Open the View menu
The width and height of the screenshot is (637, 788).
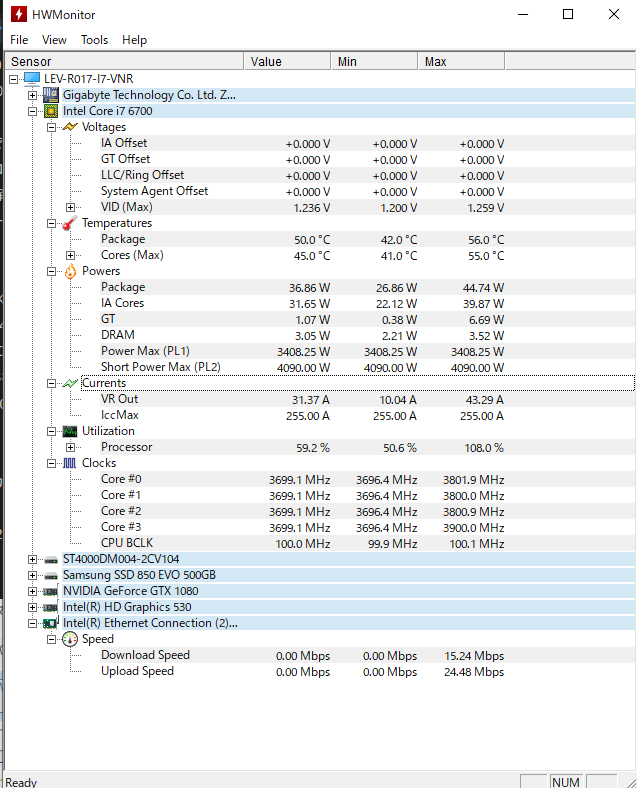coord(54,40)
